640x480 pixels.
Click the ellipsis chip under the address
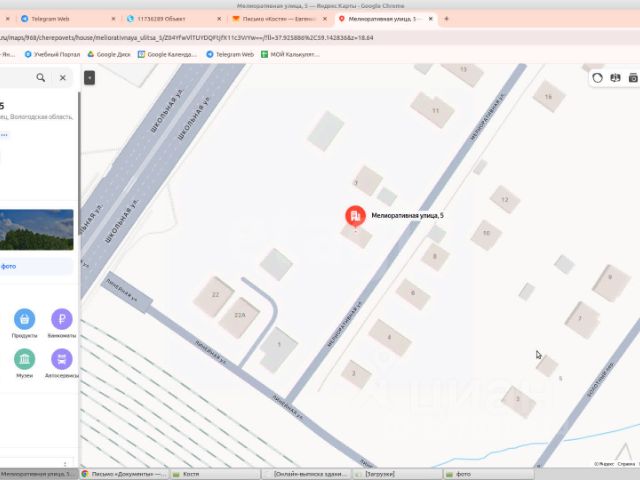click(4, 134)
